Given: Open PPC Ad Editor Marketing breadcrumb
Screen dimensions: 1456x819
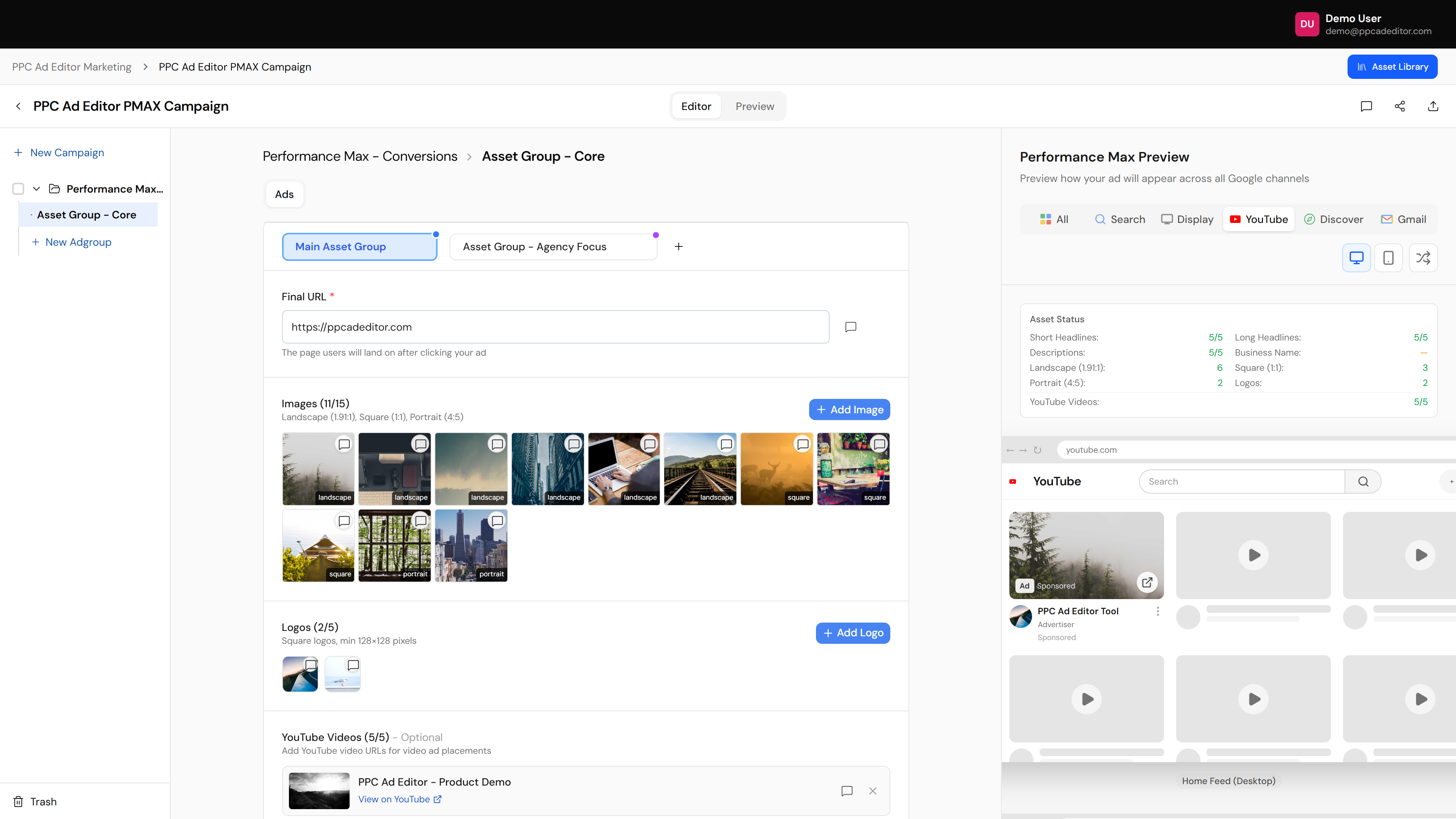Looking at the screenshot, I should click(72, 67).
